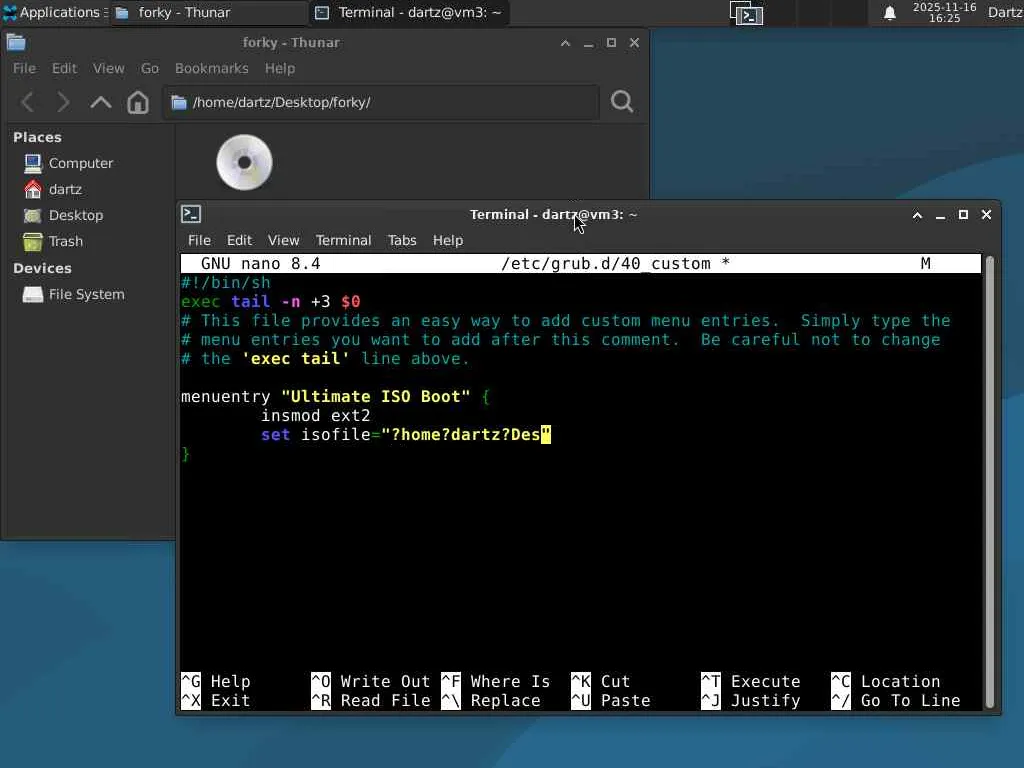Viewport: 1024px width, 768px height.
Task: Open the Terminal menu in terminal window
Action: coord(344,240)
